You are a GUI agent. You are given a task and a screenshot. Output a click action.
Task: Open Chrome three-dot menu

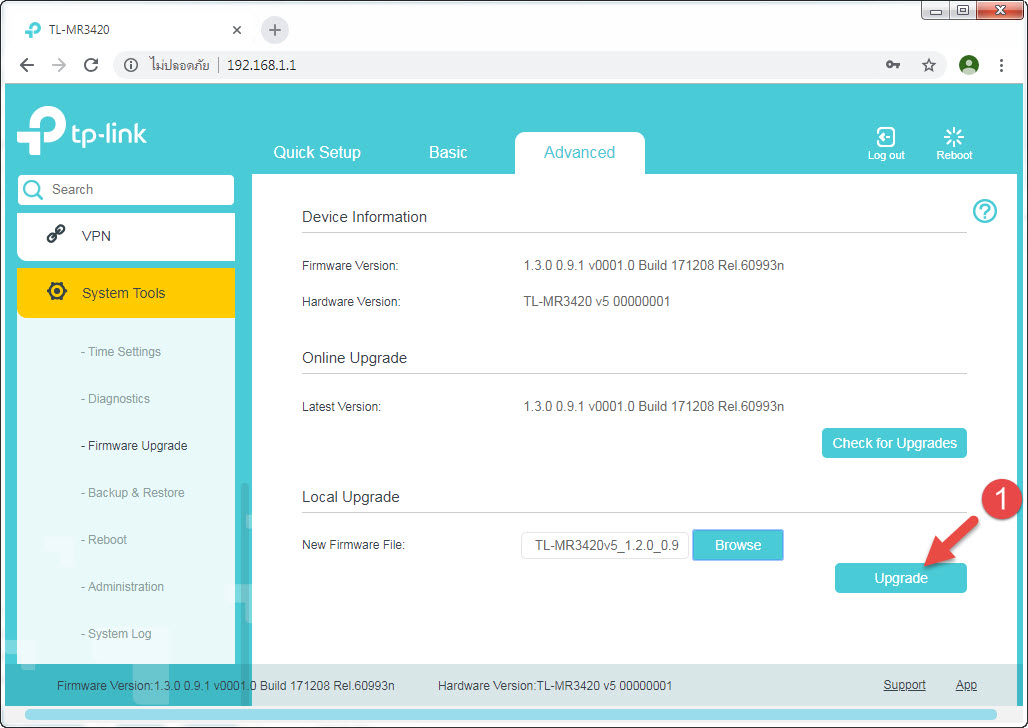pos(1001,65)
